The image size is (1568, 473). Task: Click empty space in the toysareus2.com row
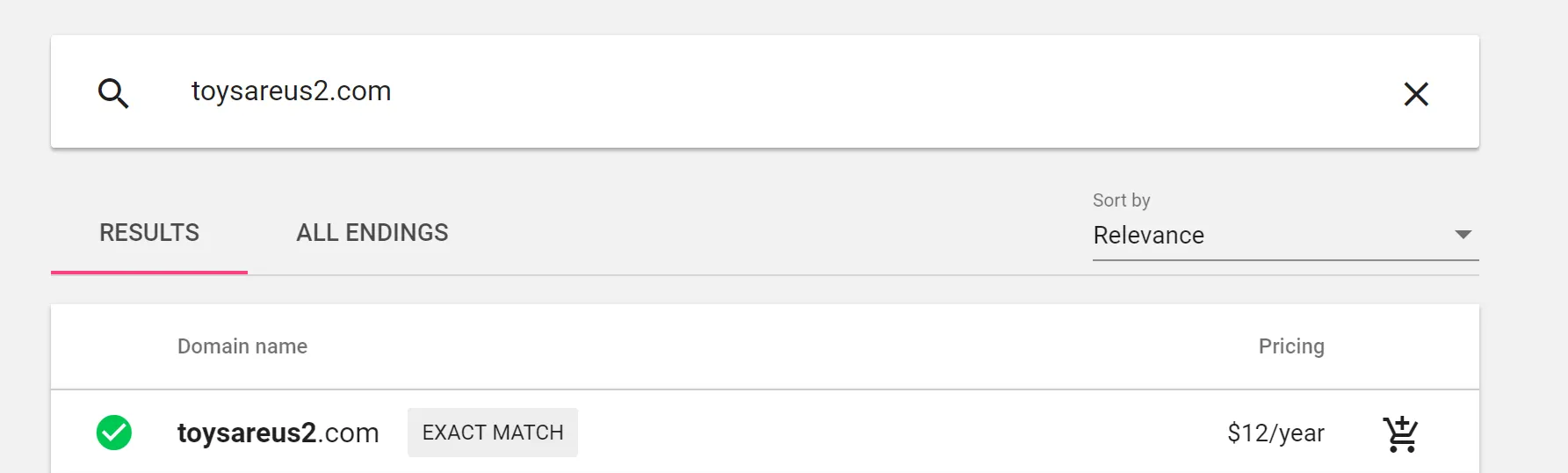878,433
